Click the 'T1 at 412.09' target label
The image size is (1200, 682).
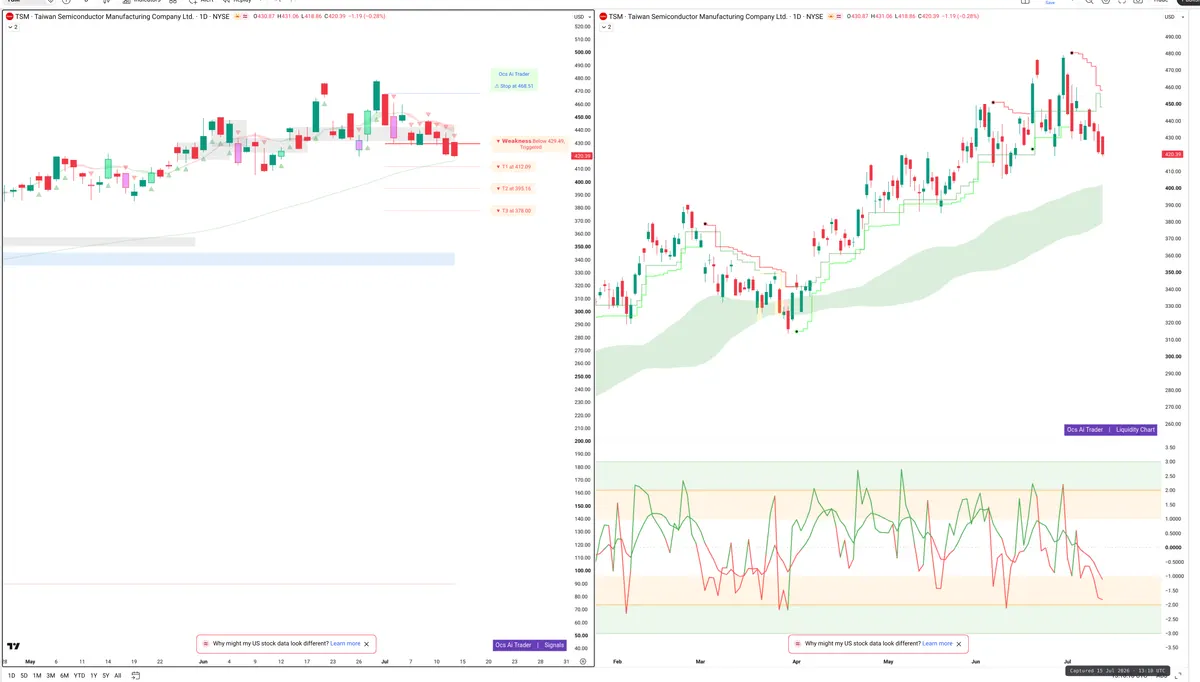tap(514, 167)
